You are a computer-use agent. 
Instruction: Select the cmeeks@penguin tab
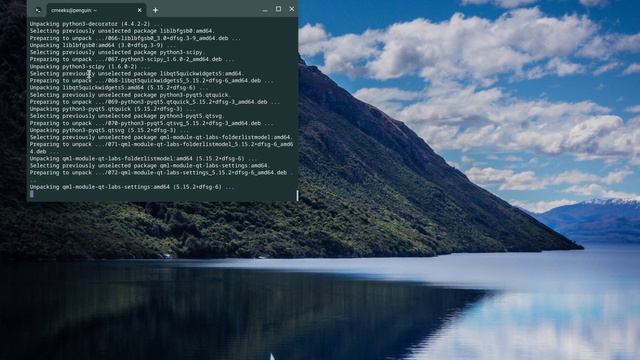tap(96, 10)
